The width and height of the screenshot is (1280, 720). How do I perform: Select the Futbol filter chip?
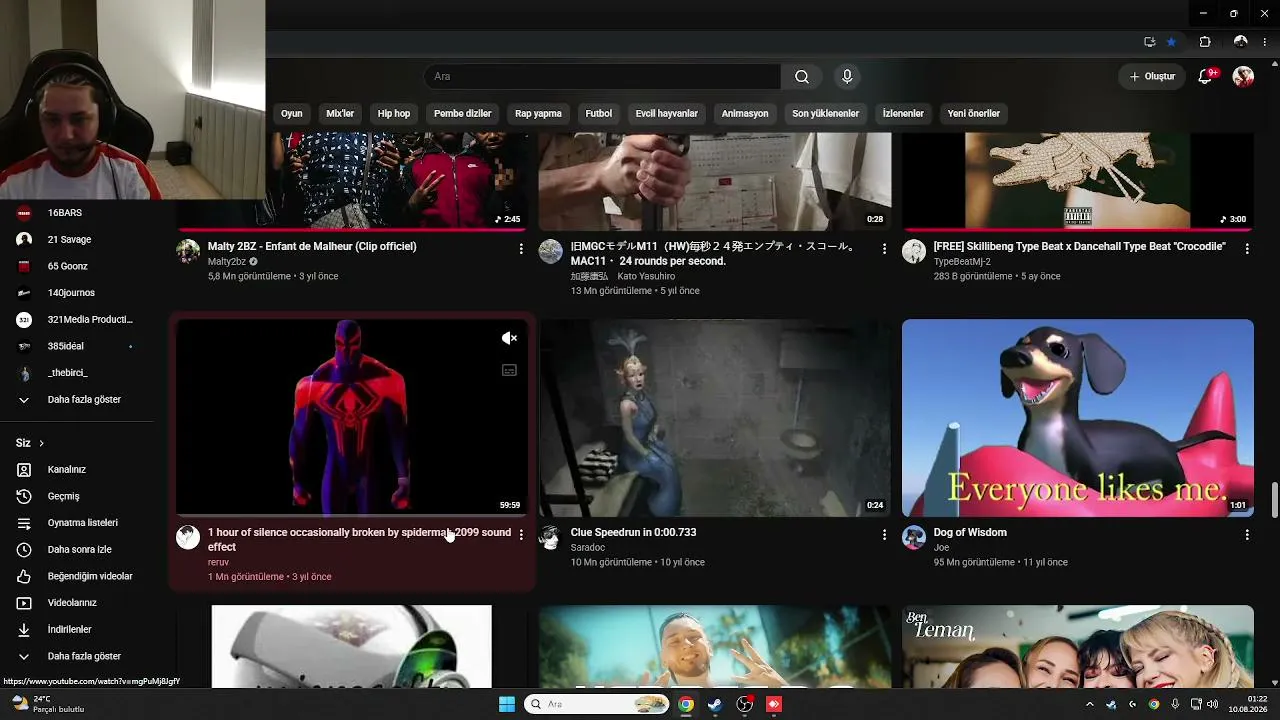599,114
